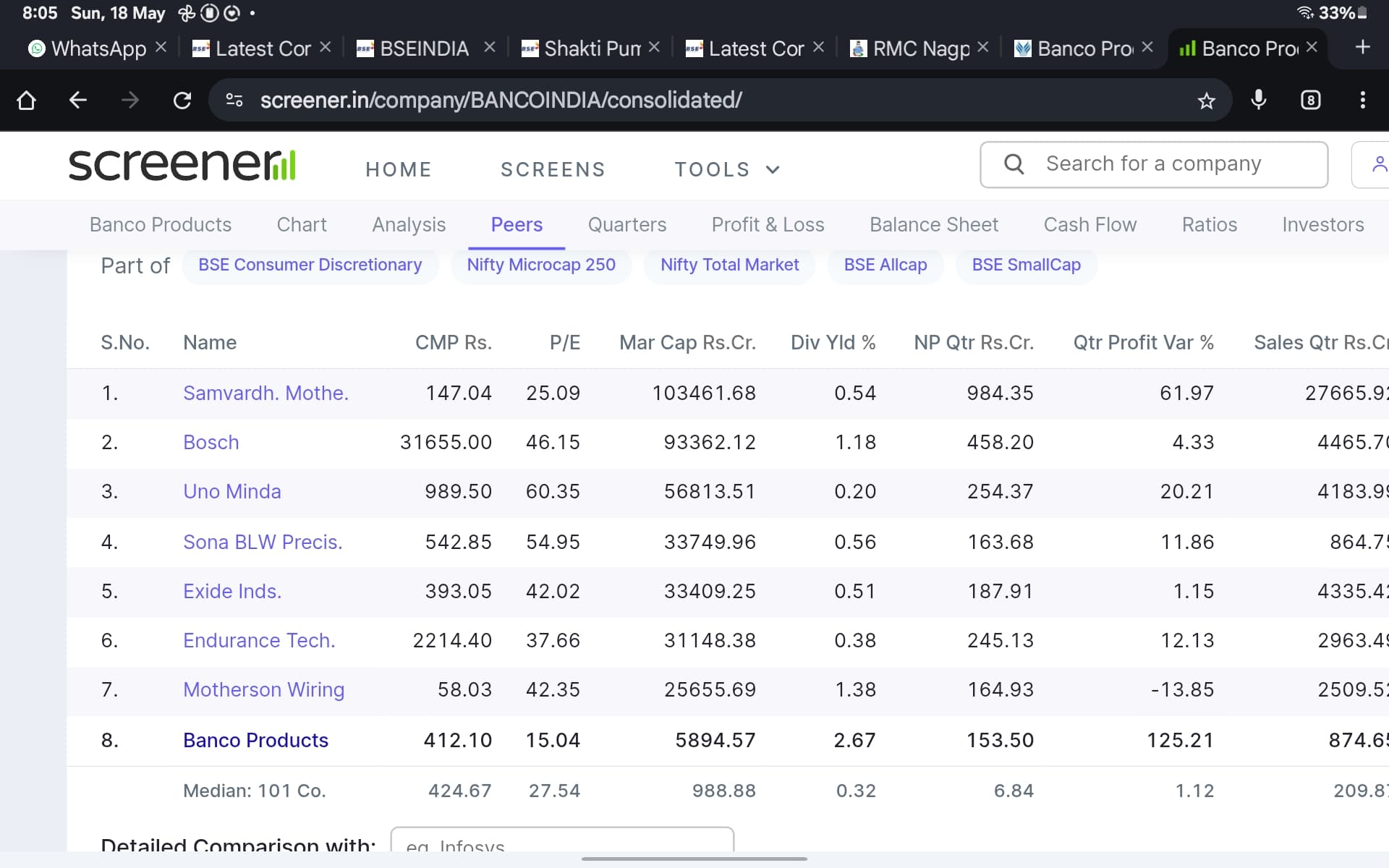Add a new browser tab
This screenshot has height=868, width=1389.
pos(1363,48)
